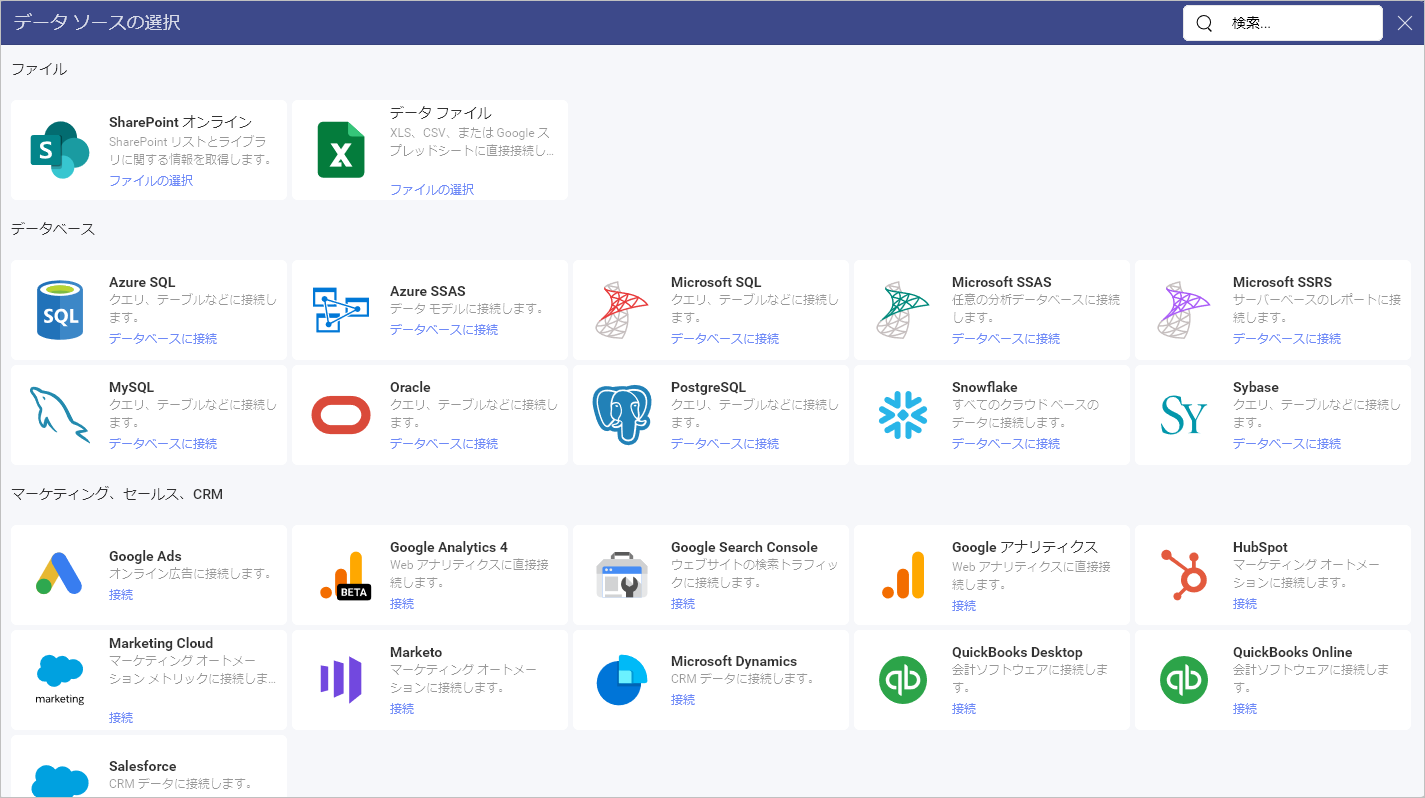Click ファイルの選択 link under SharePoint オンライン
Image resolution: width=1425 pixels, height=798 pixels.
coord(151,181)
